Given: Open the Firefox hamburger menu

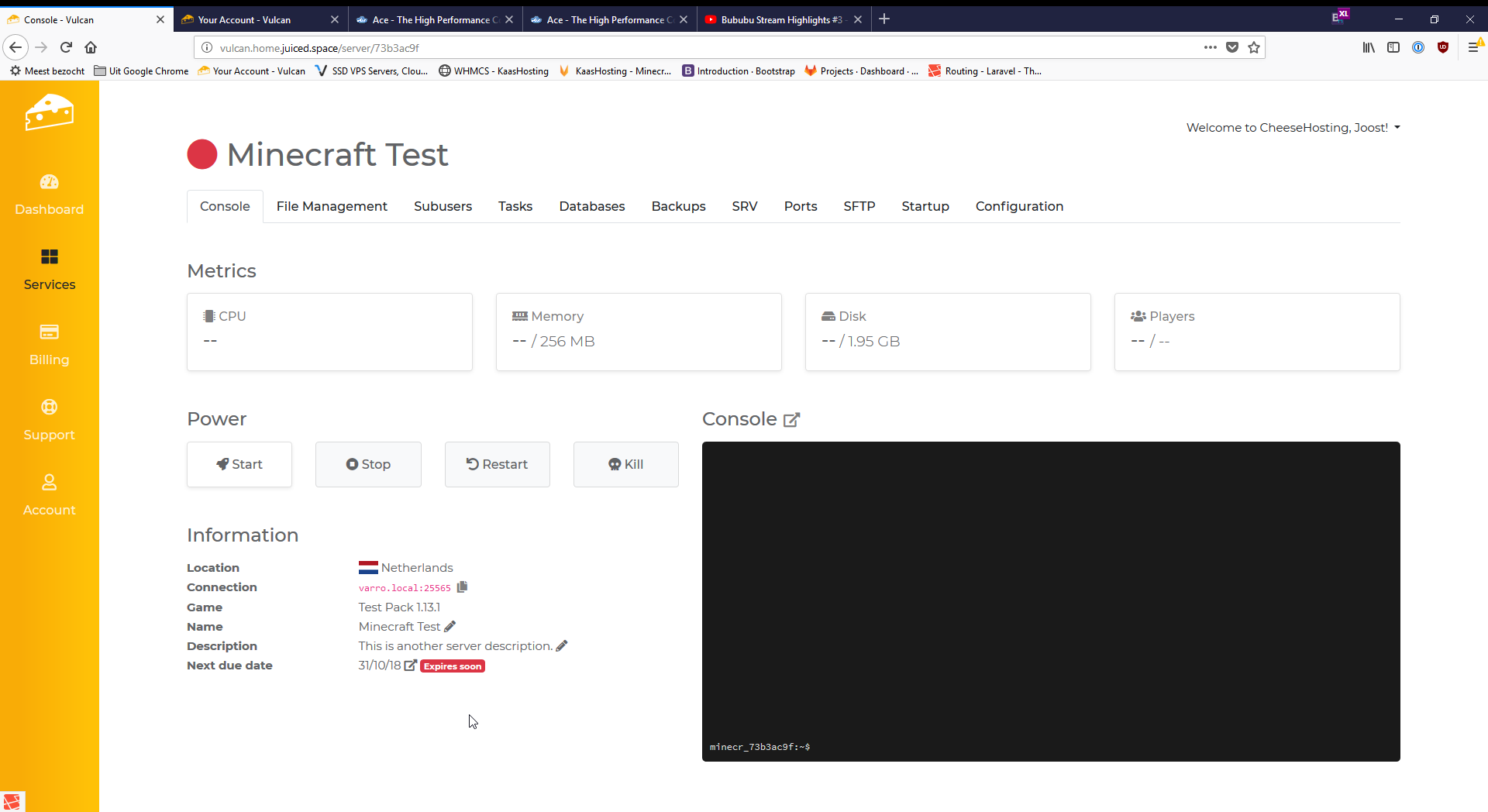Looking at the screenshot, I should pos(1473,47).
